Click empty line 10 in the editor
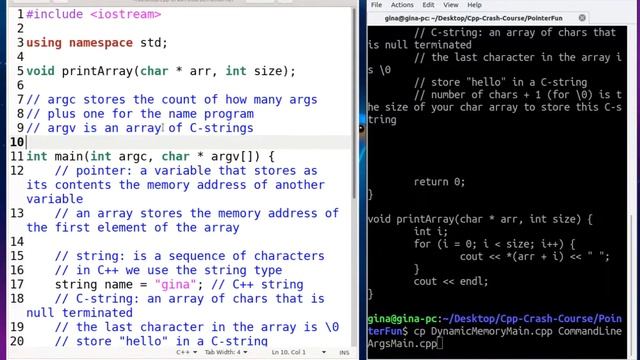This screenshot has width=640, height=360. tap(188, 142)
